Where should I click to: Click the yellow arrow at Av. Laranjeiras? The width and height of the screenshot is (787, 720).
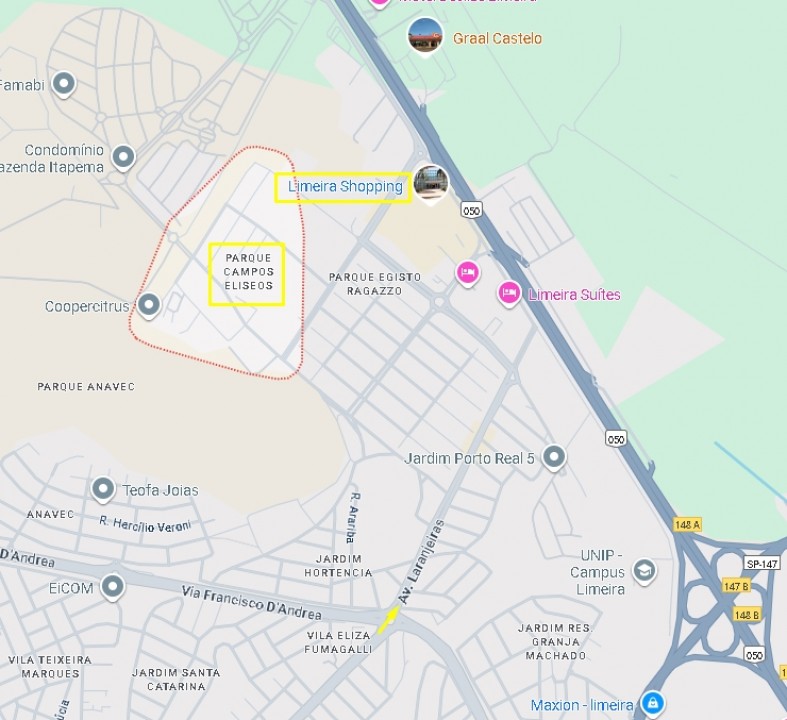(388, 620)
